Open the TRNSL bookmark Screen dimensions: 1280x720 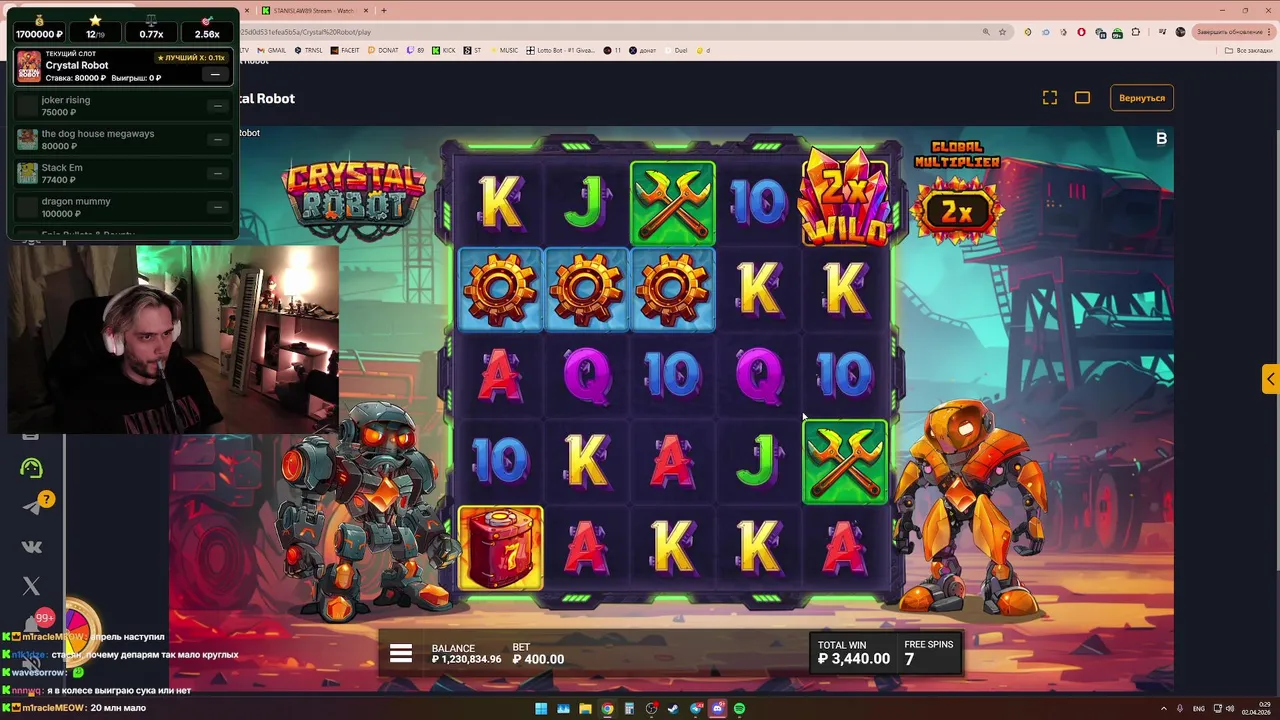[x=309, y=50]
